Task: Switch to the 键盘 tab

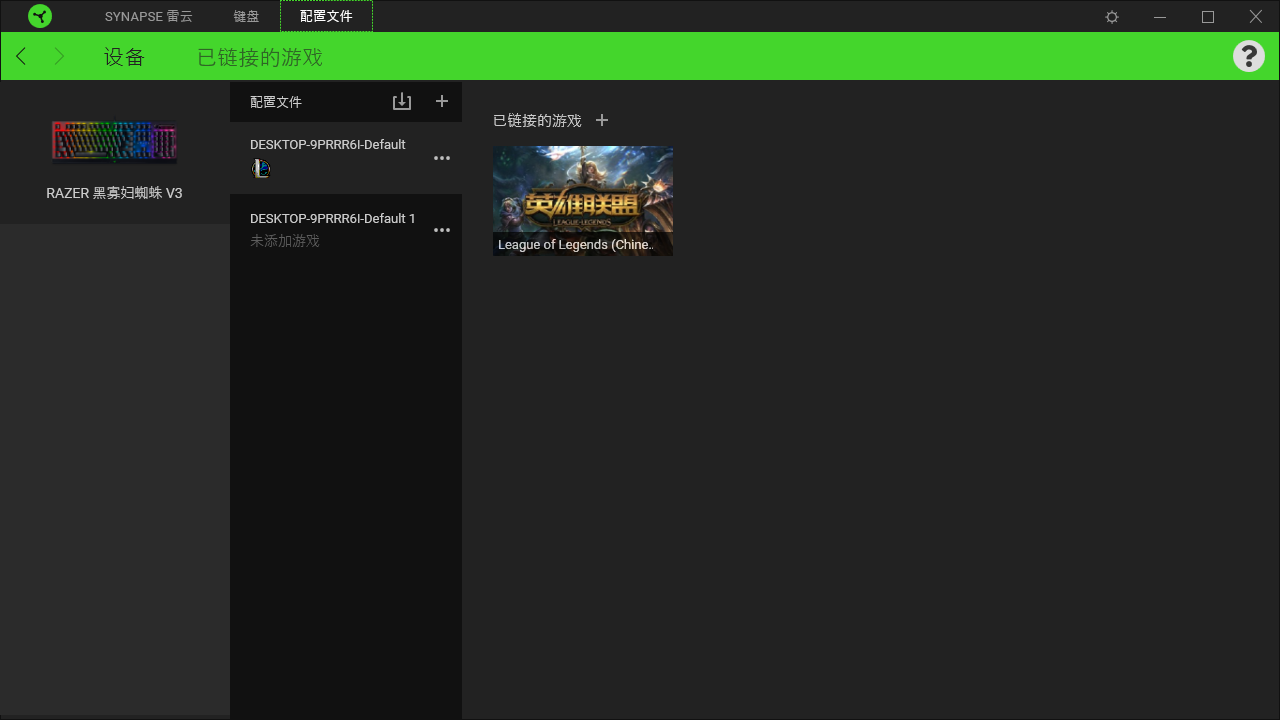Action: point(246,16)
